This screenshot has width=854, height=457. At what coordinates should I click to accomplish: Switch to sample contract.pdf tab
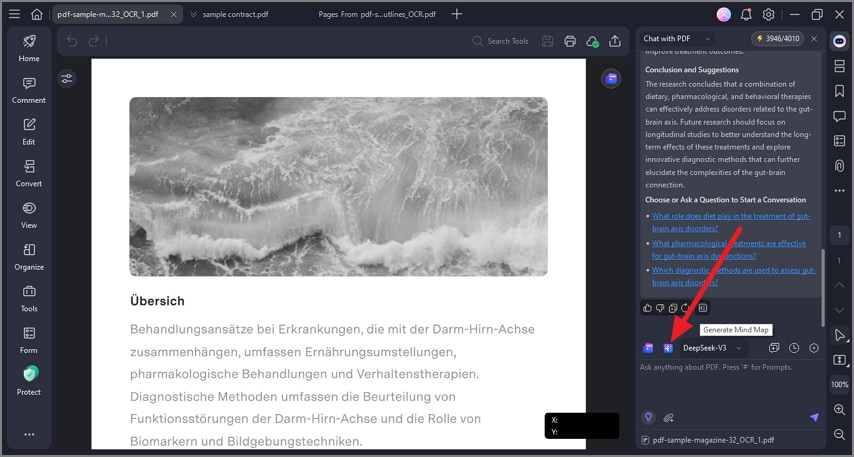point(235,15)
